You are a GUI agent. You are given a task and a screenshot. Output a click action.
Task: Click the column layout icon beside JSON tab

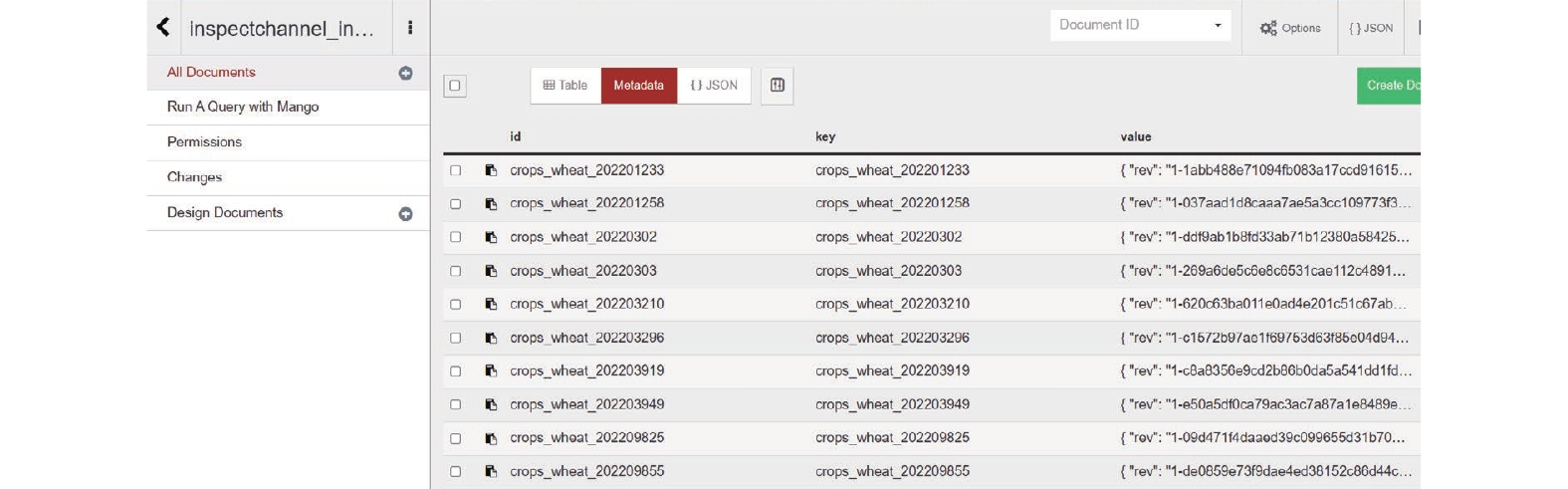[x=778, y=86]
